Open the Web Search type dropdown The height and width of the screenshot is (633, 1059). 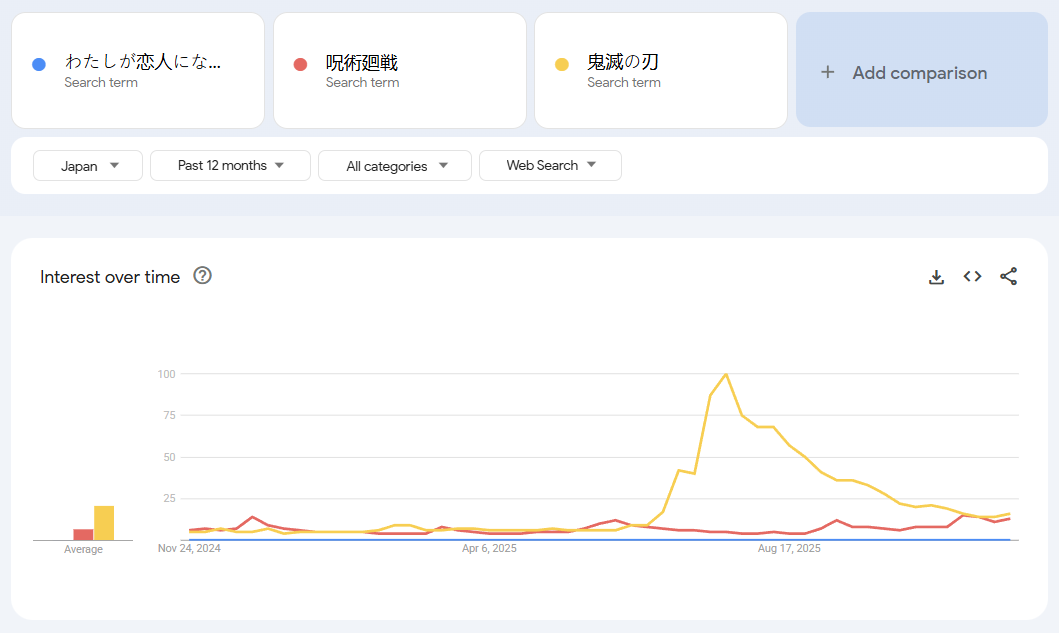click(550, 166)
